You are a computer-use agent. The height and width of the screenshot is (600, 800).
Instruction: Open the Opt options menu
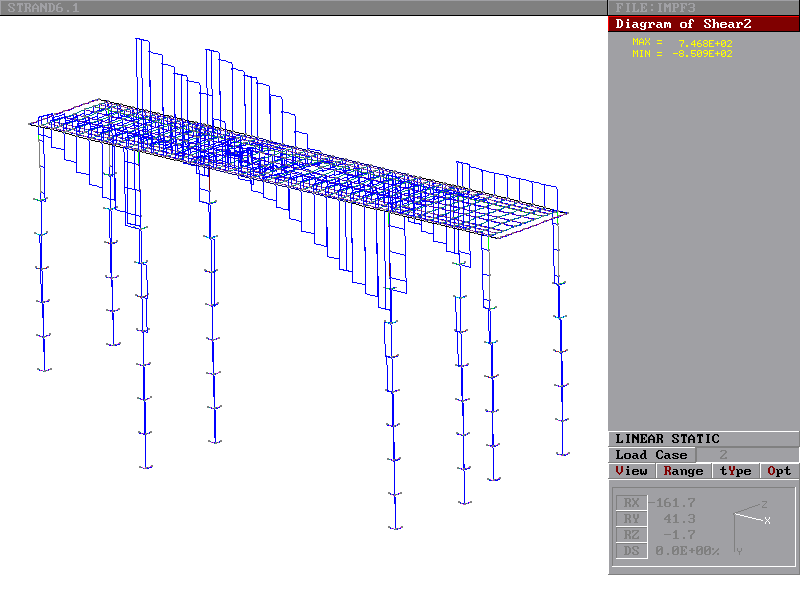779,471
